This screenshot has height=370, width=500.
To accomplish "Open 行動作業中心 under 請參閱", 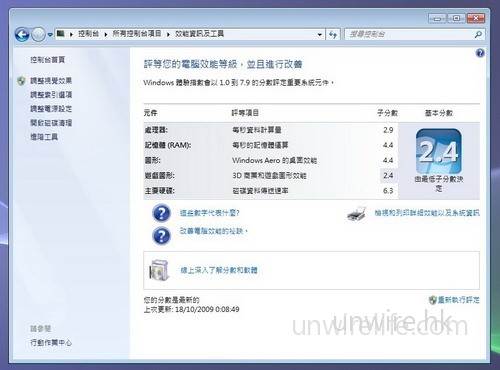I will pyautogui.click(x=51, y=343).
